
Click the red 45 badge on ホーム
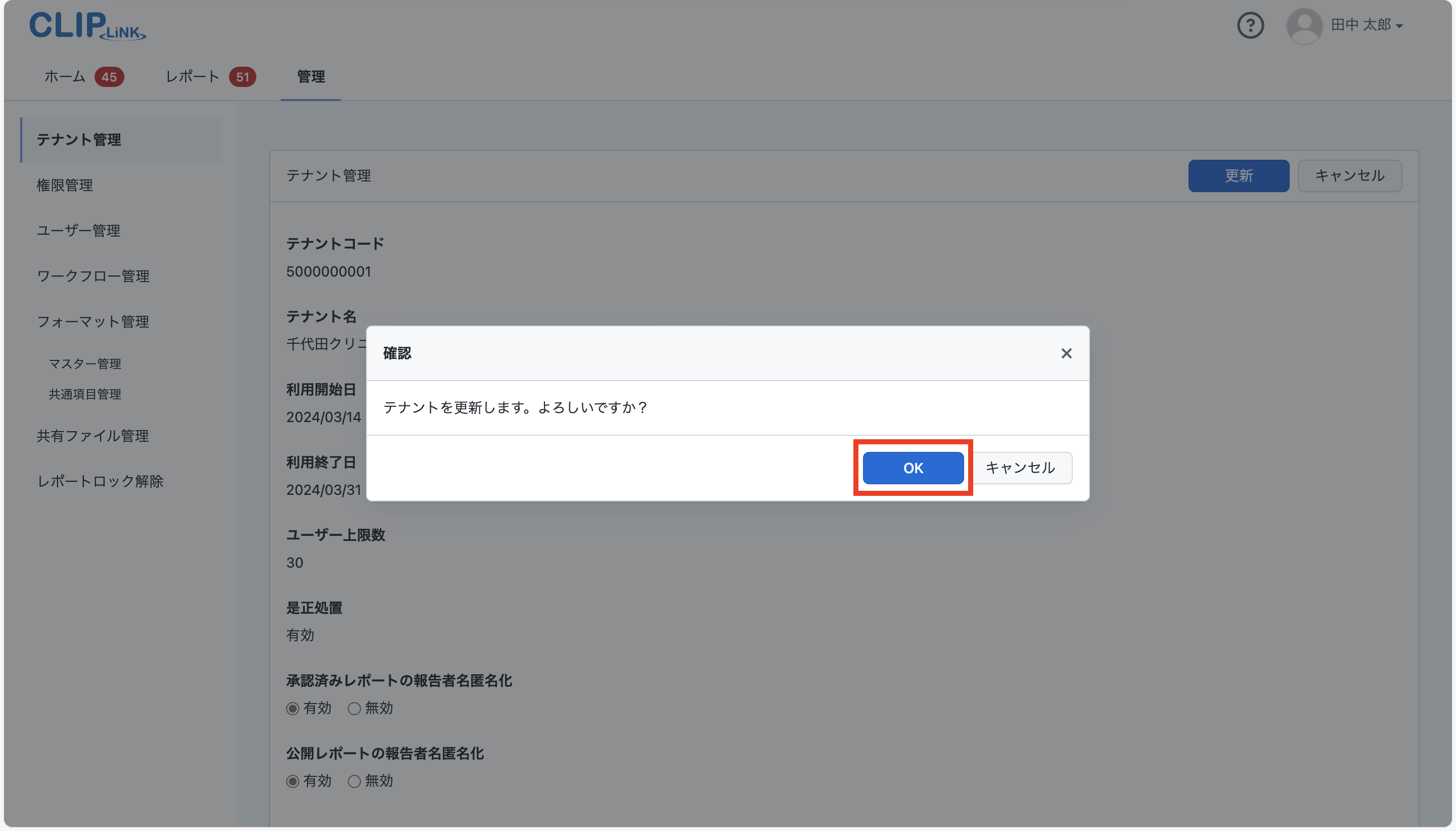tap(109, 77)
